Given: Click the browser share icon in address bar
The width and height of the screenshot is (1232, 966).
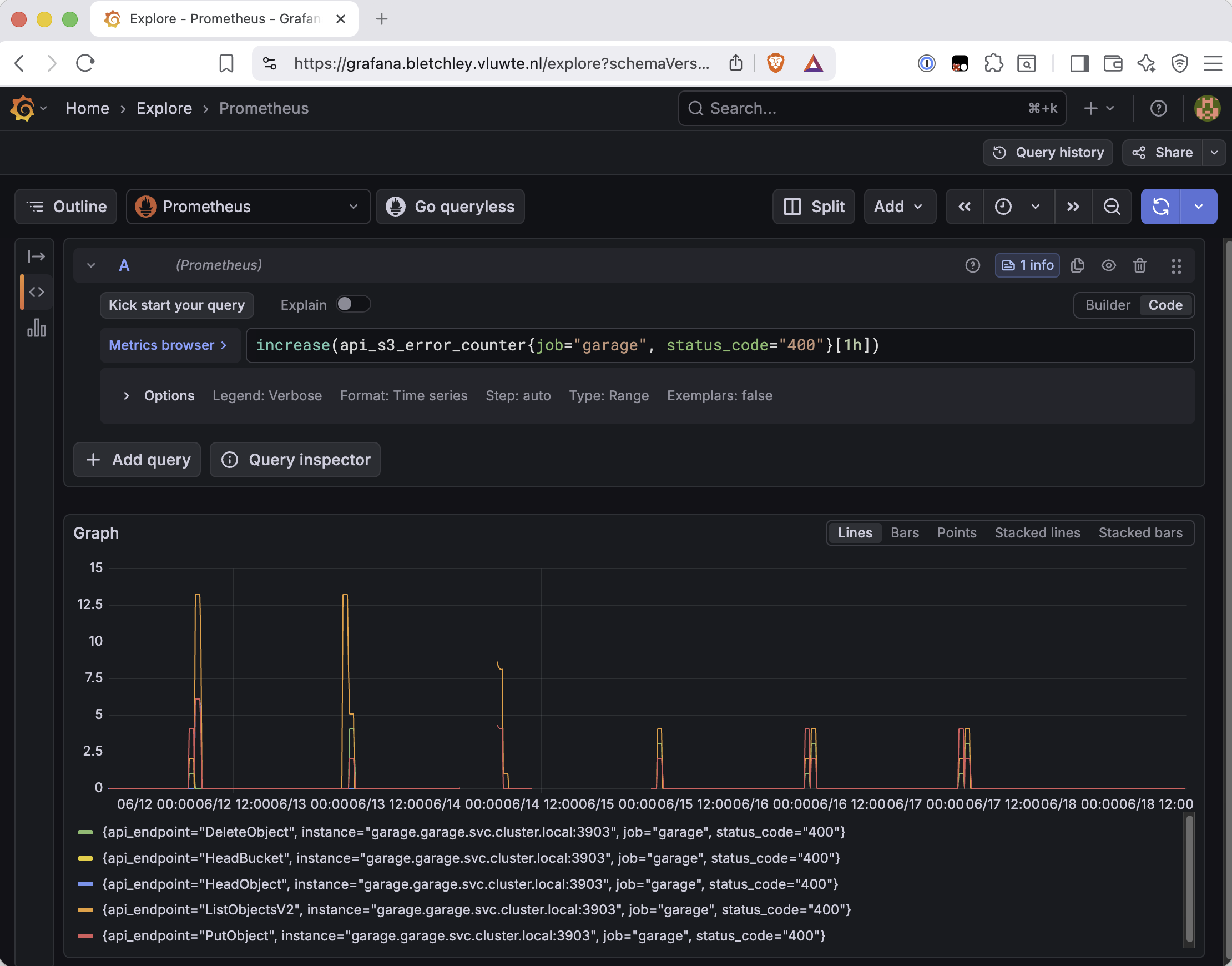Looking at the screenshot, I should point(735,63).
